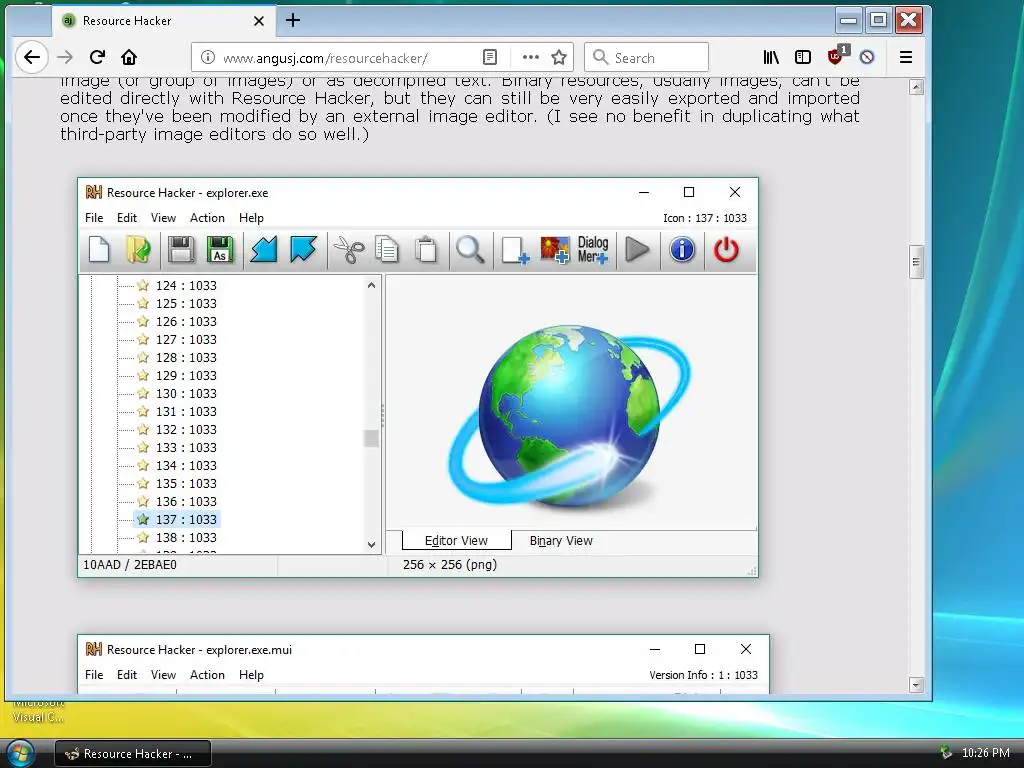Click the Add new resource page icon
The height and width of the screenshot is (768, 1024).
click(515, 250)
